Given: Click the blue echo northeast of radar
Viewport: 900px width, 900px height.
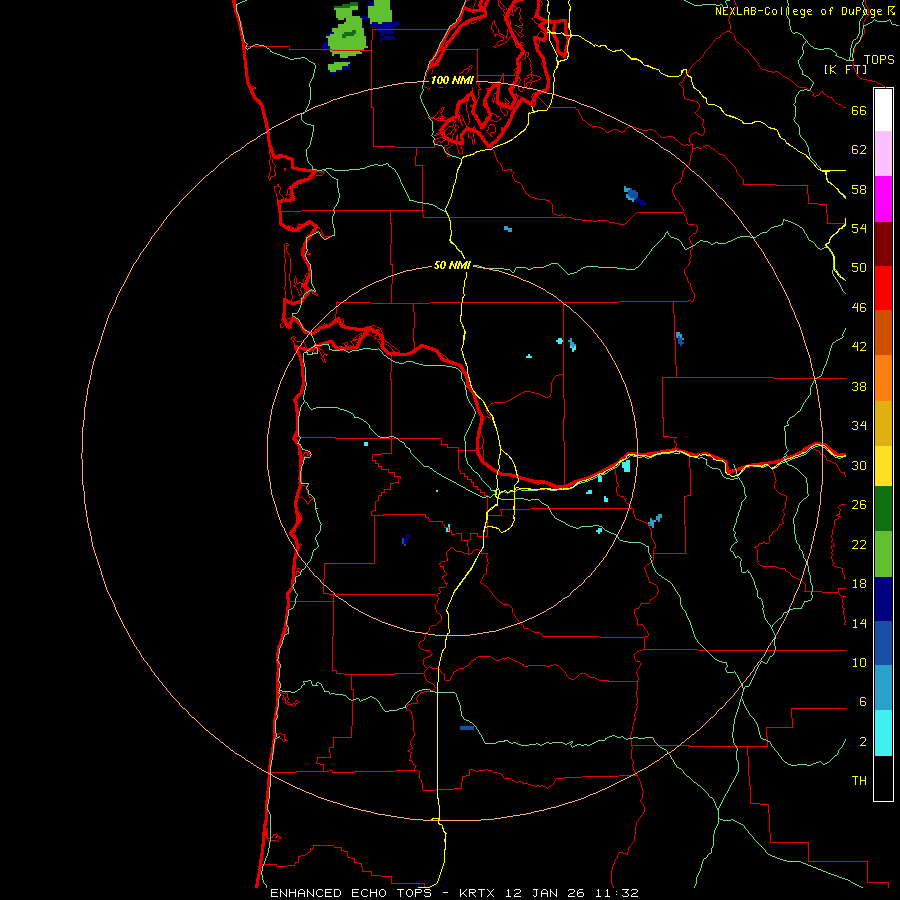Looking at the screenshot, I should (634, 196).
